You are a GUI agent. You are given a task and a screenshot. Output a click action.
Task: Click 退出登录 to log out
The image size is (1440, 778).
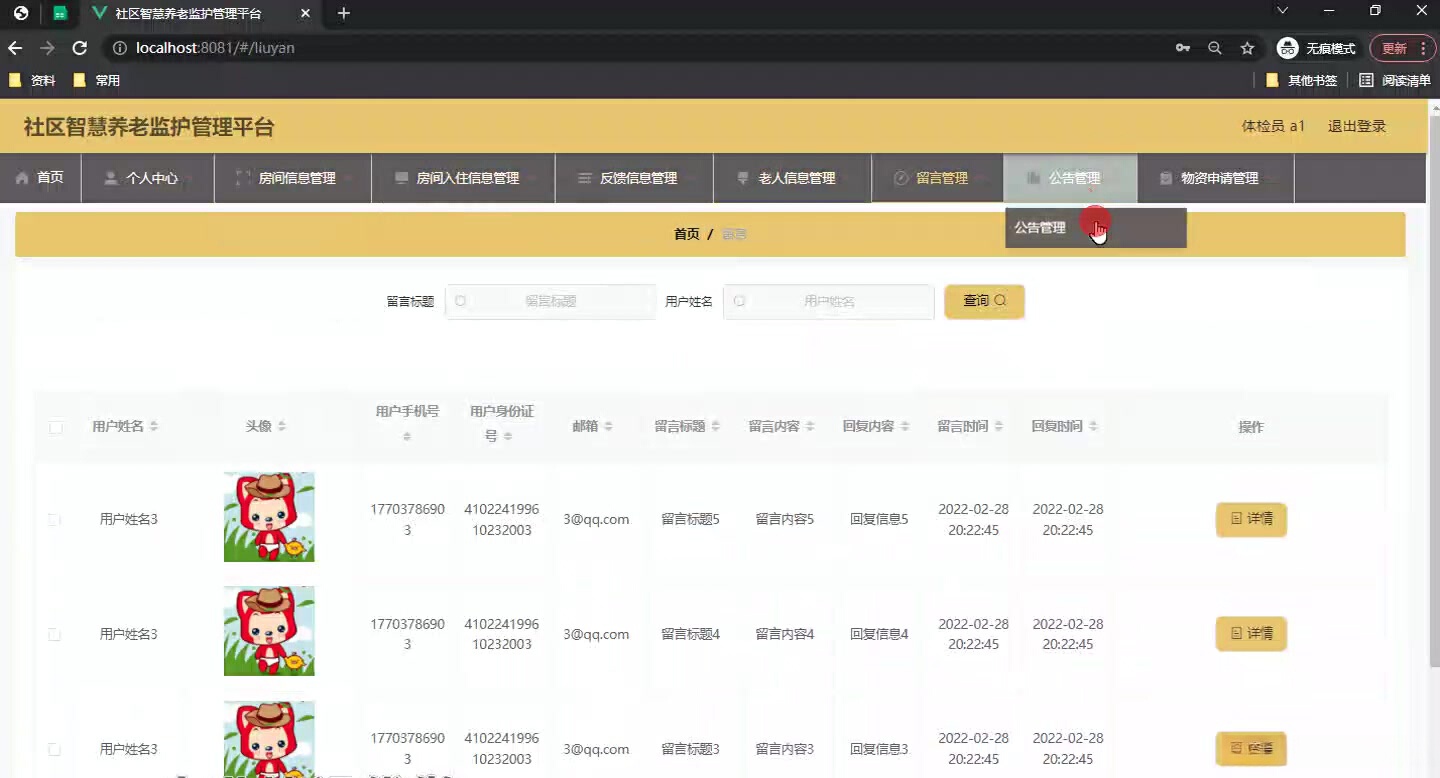(1356, 126)
